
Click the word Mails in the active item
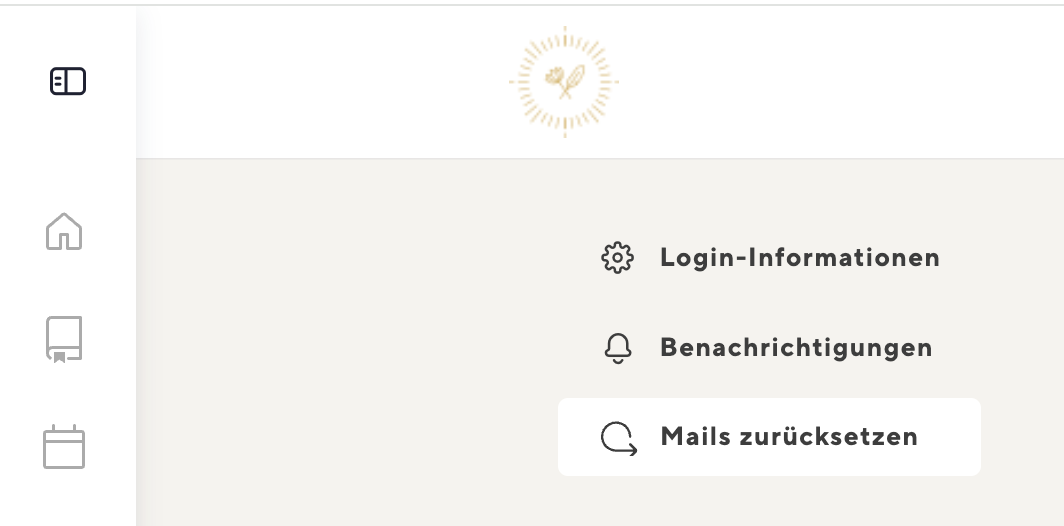(696, 436)
